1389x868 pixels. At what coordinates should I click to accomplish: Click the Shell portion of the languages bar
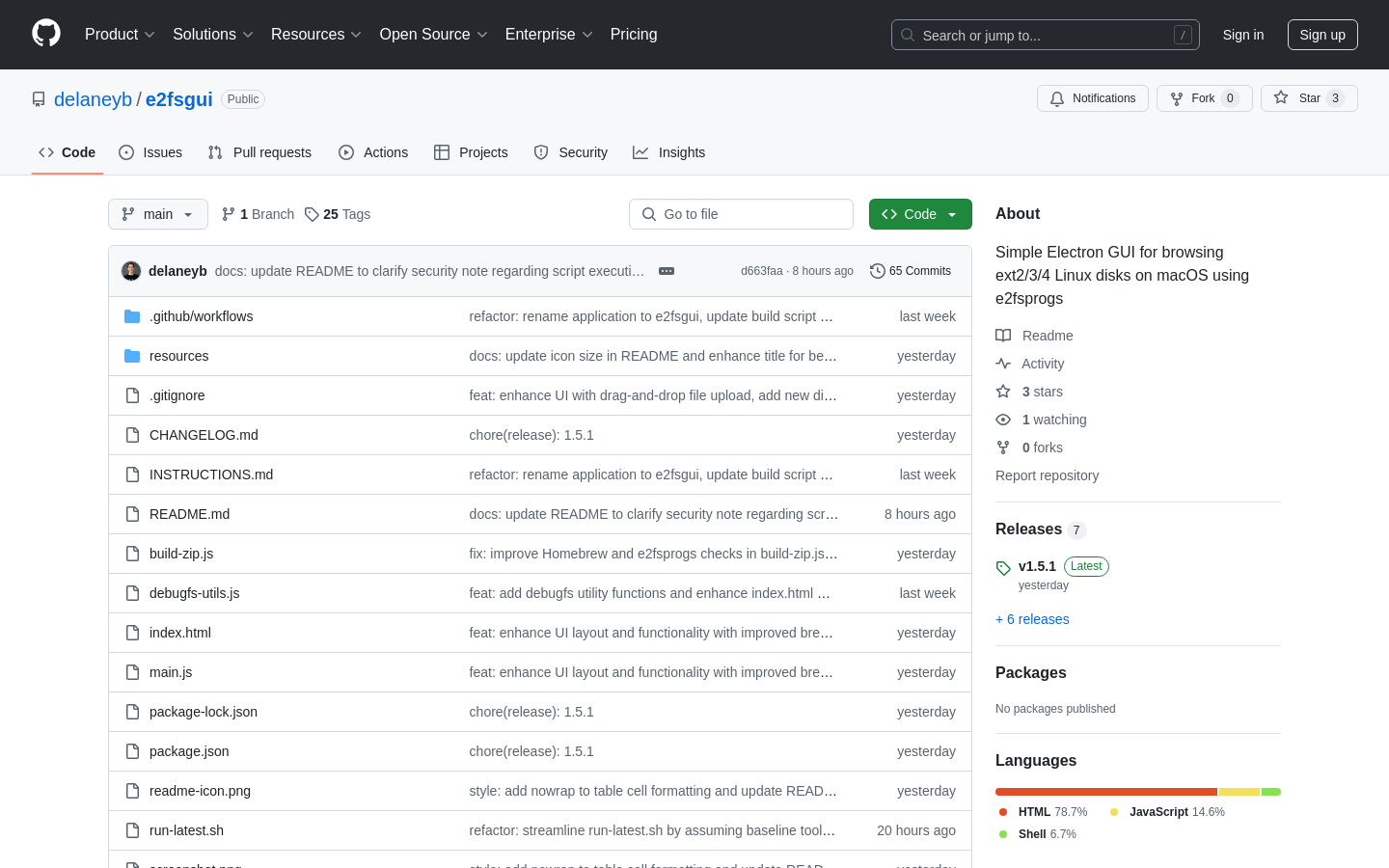(x=1271, y=792)
